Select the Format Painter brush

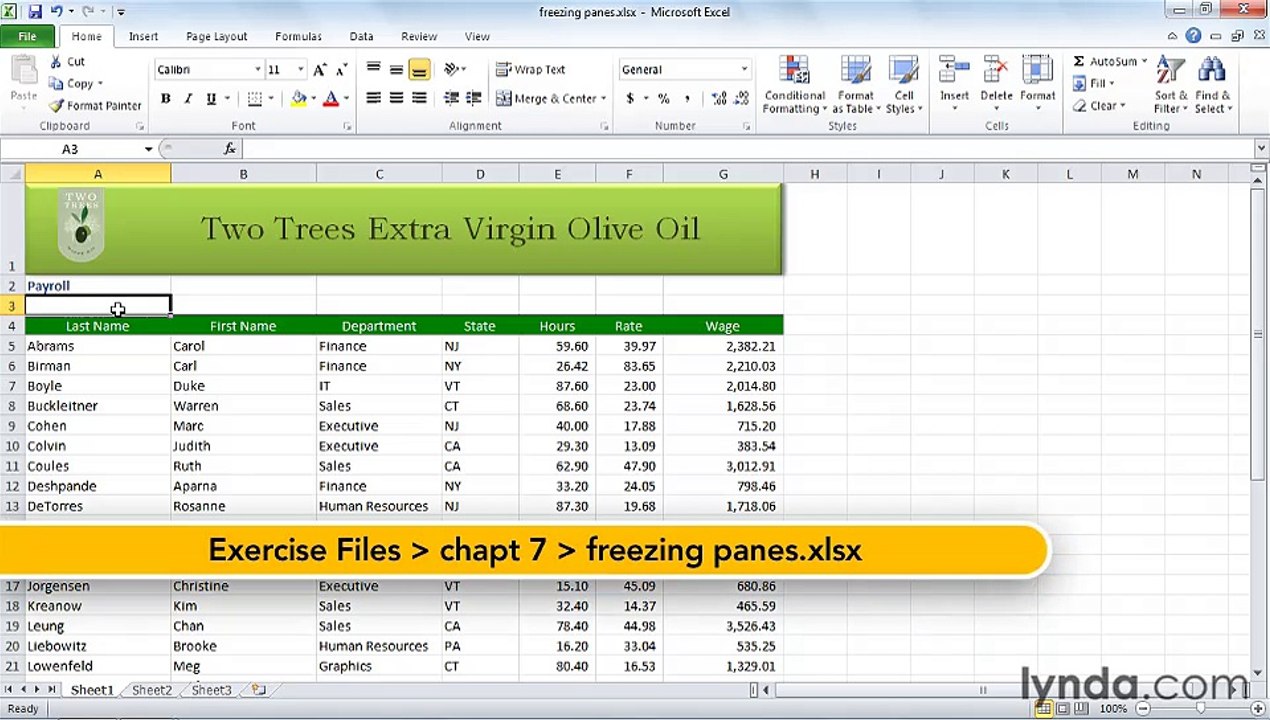[x=56, y=105]
